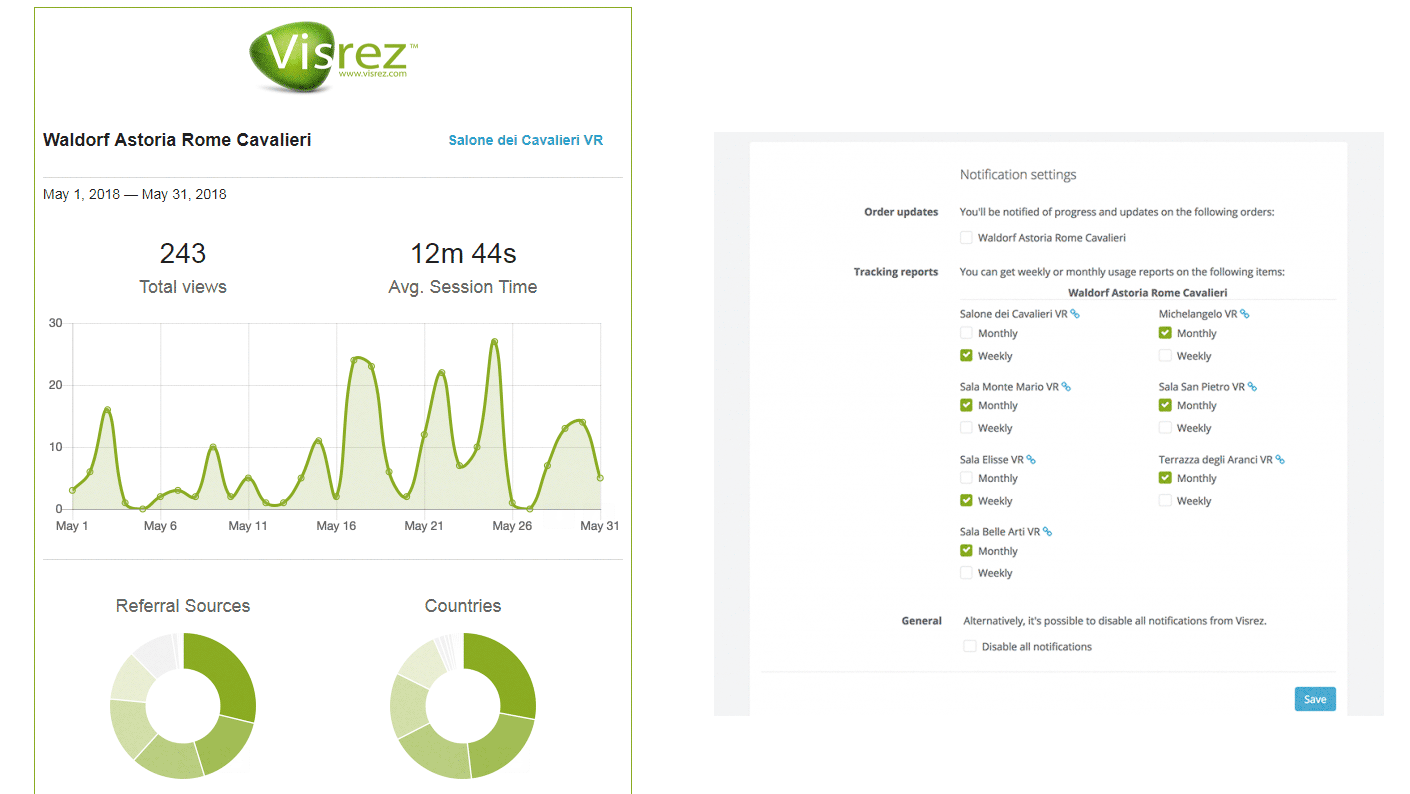Uncheck Monthly report for Sala San Pietro VR
The height and width of the screenshot is (794, 1410).
point(1165,405)
